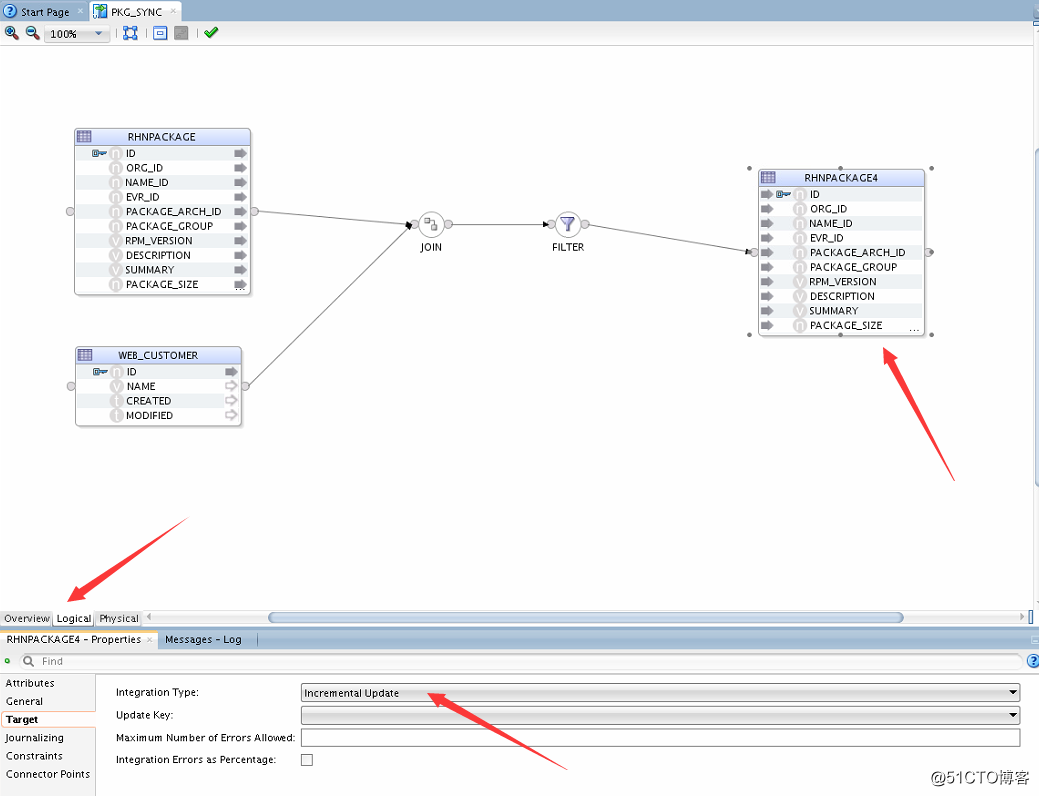The height and width of the screenshot is (796, 1039).
Task: Click the blue help icon in properties
Action: click(1032, 661)
